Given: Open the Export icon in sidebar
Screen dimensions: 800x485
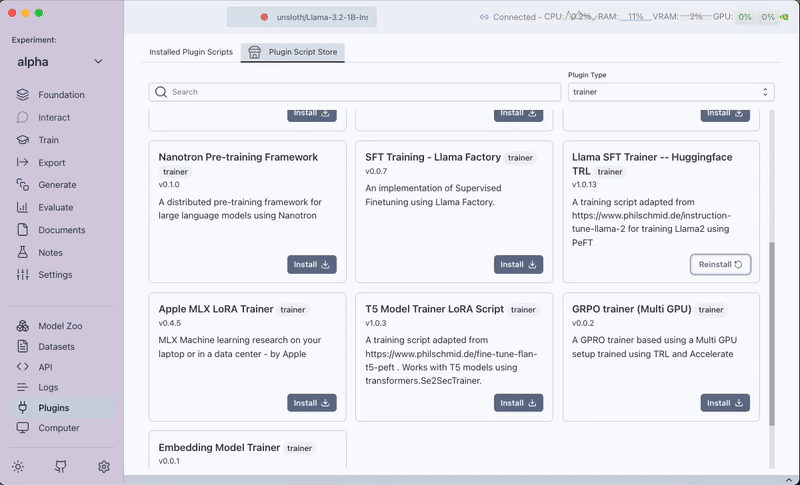Looking at the screenshot, I should click(22, 162).
